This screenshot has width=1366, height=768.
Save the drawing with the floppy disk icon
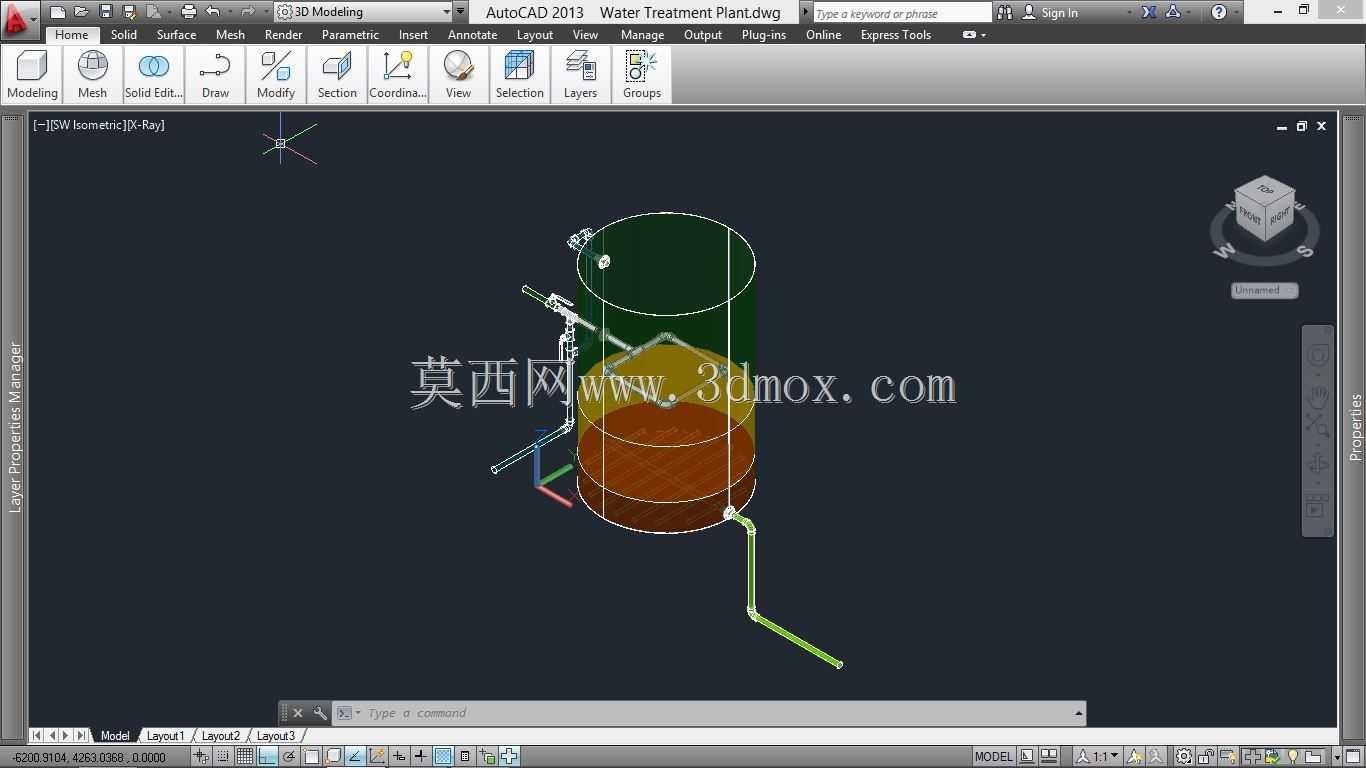pyautogui.click(x=105, y=12)
